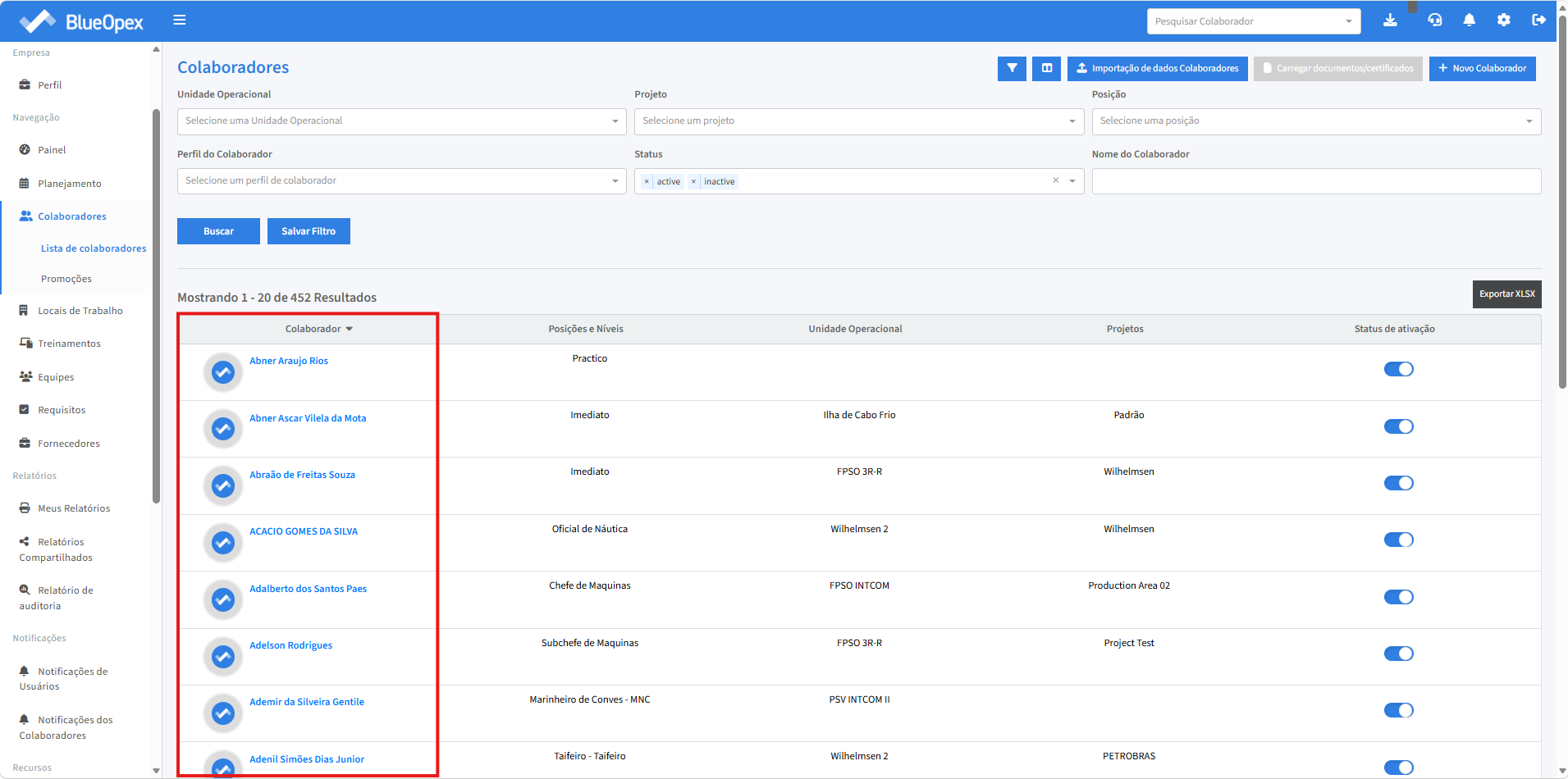Open Promoções submenu item
The height and width of the screenshot is (779, 1568).
(x=66, y=279)
